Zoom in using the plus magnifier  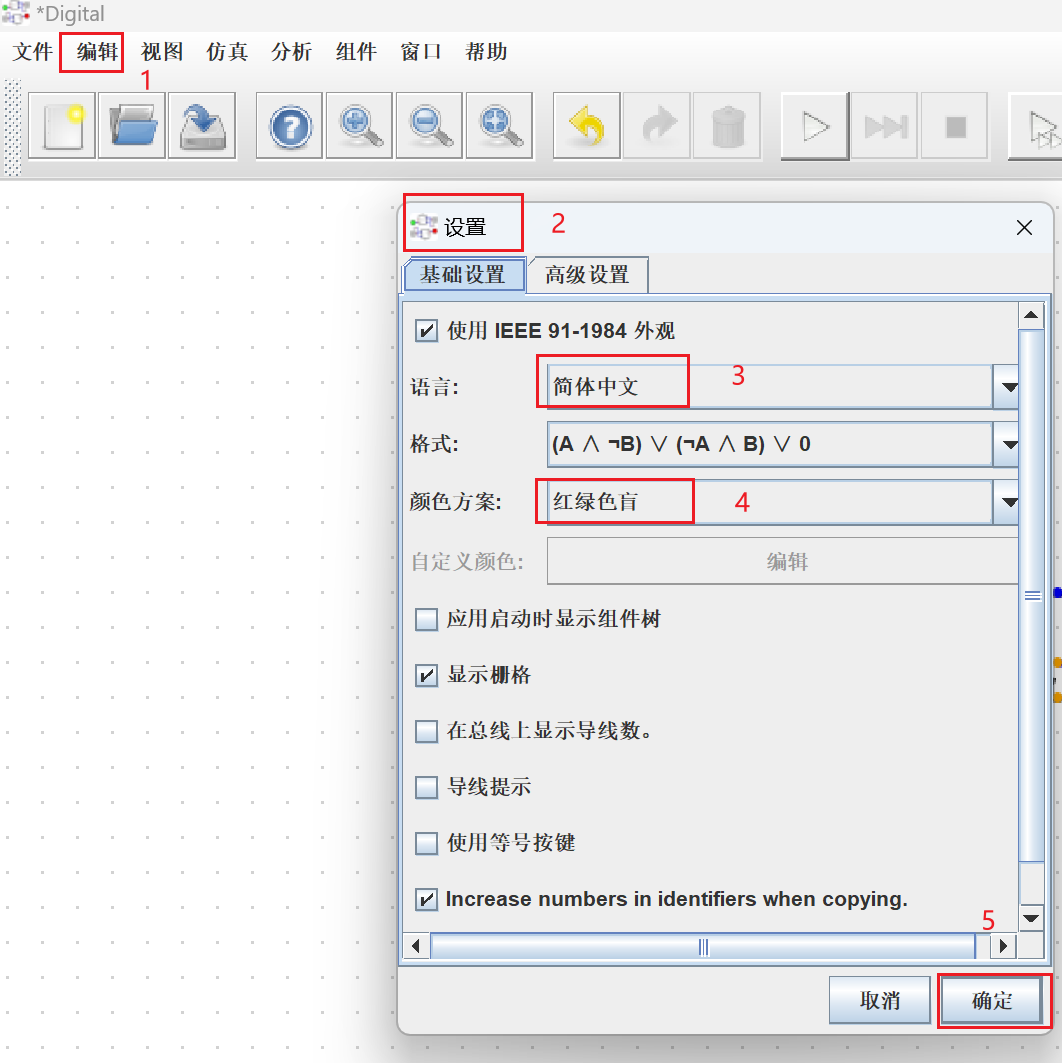click(x=360, y=126)
